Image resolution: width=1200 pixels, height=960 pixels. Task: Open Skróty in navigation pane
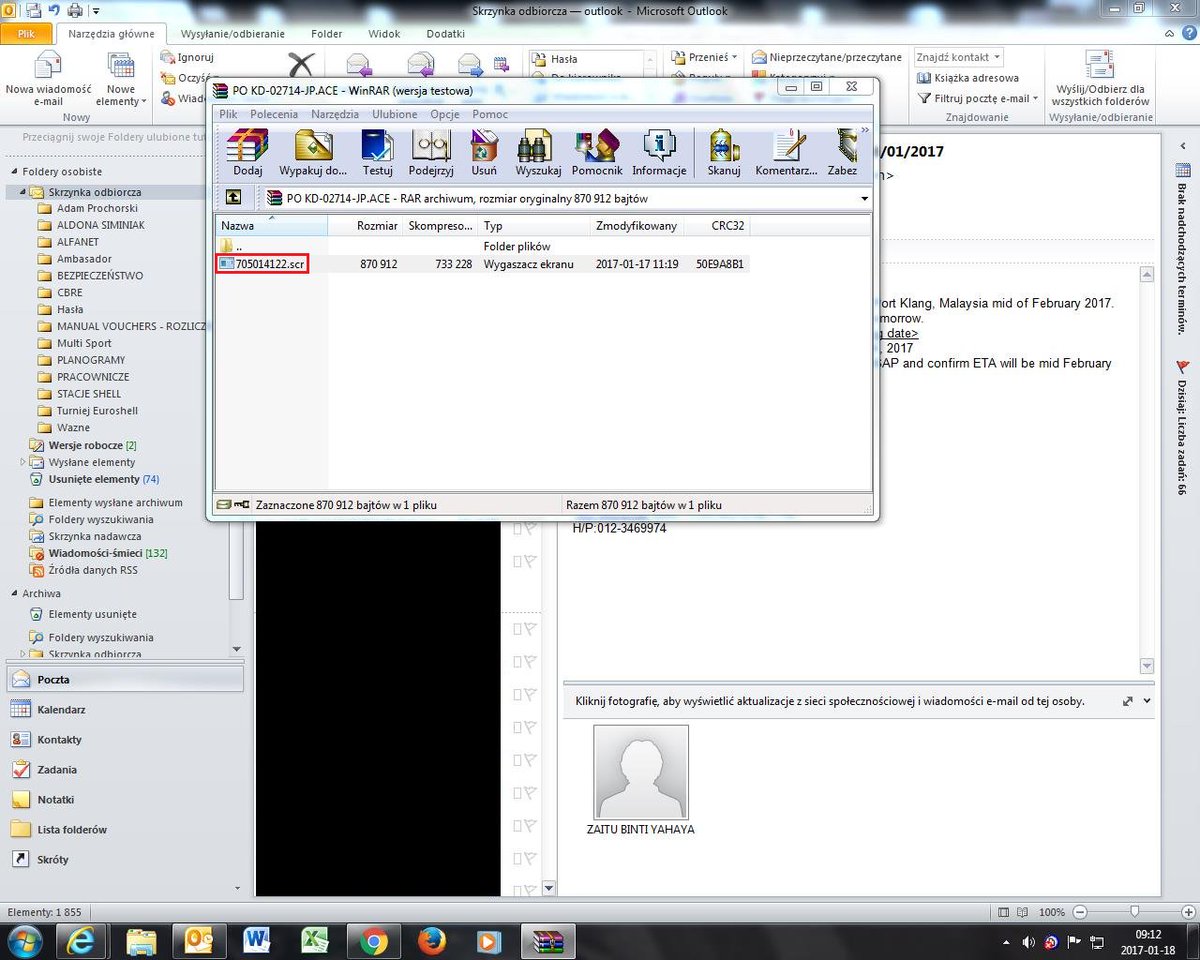pyautogui.click(x=123, y=860)
